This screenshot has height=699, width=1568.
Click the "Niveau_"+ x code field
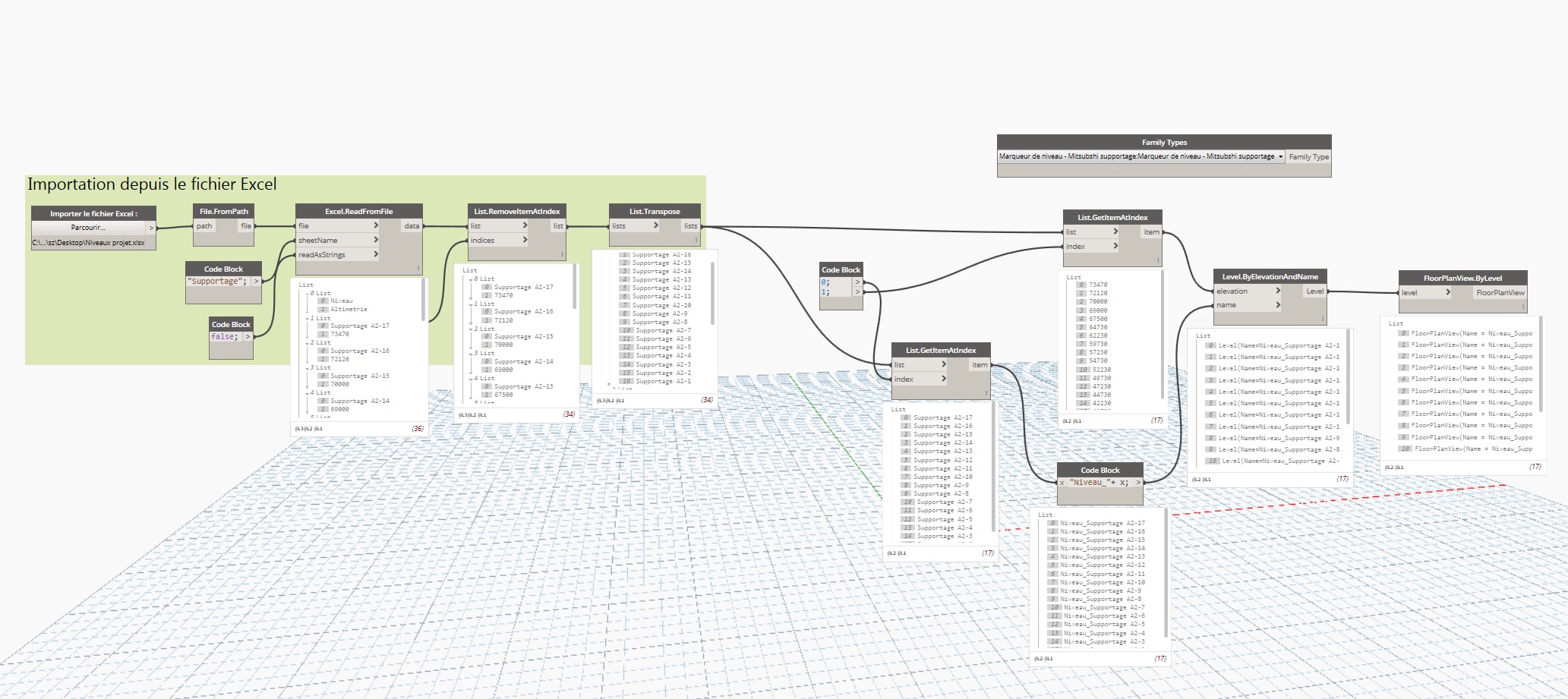click(1099, 483)
